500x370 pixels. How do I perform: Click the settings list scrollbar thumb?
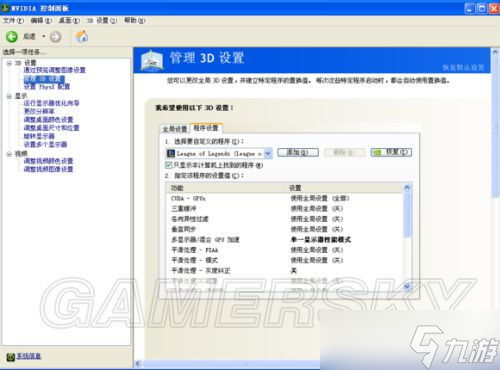coord(407,215)
